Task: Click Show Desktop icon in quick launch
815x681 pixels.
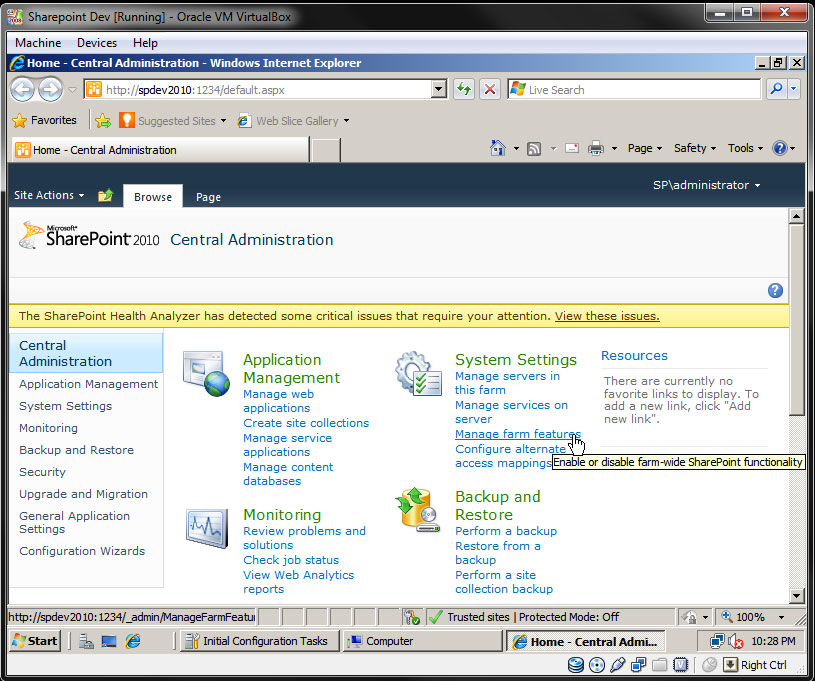Action: tap(109, 641)
